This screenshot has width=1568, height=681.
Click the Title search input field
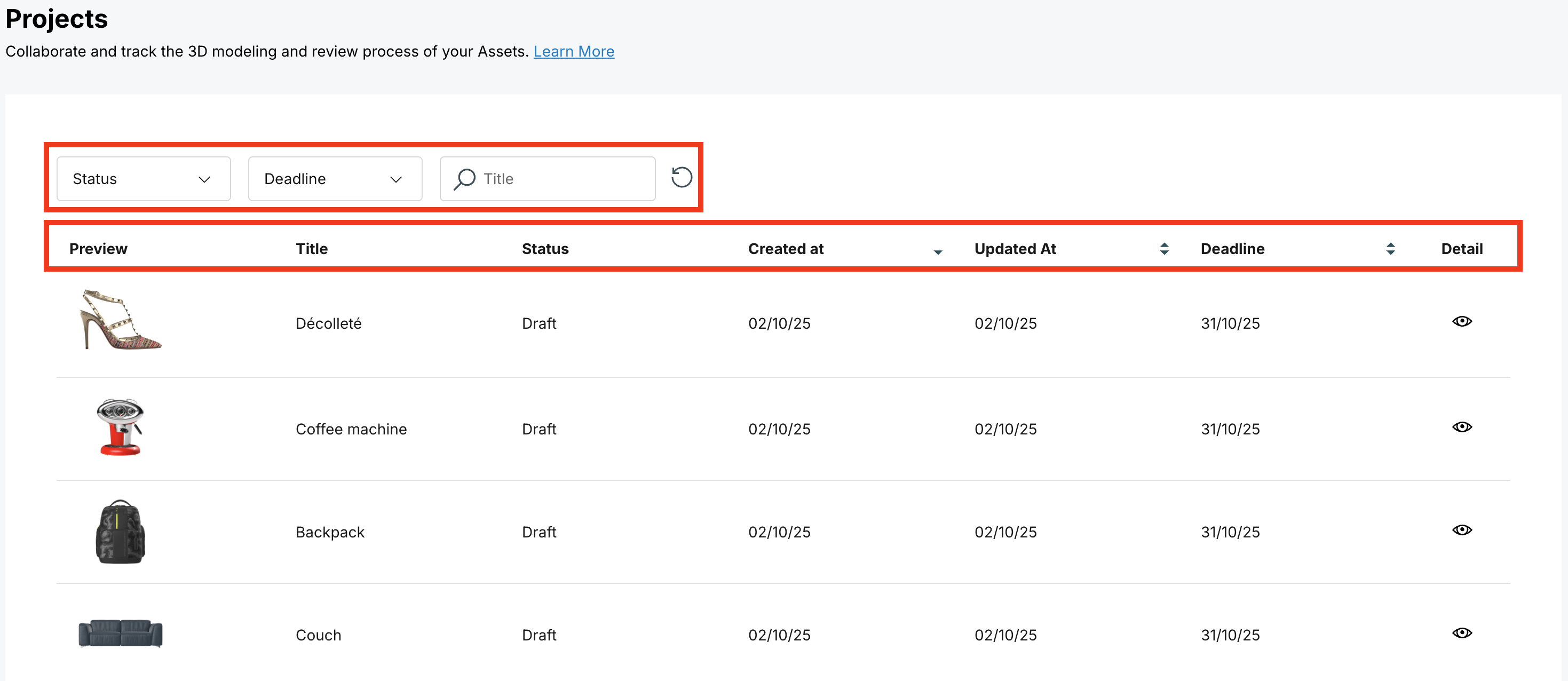(x=548, y=179)
